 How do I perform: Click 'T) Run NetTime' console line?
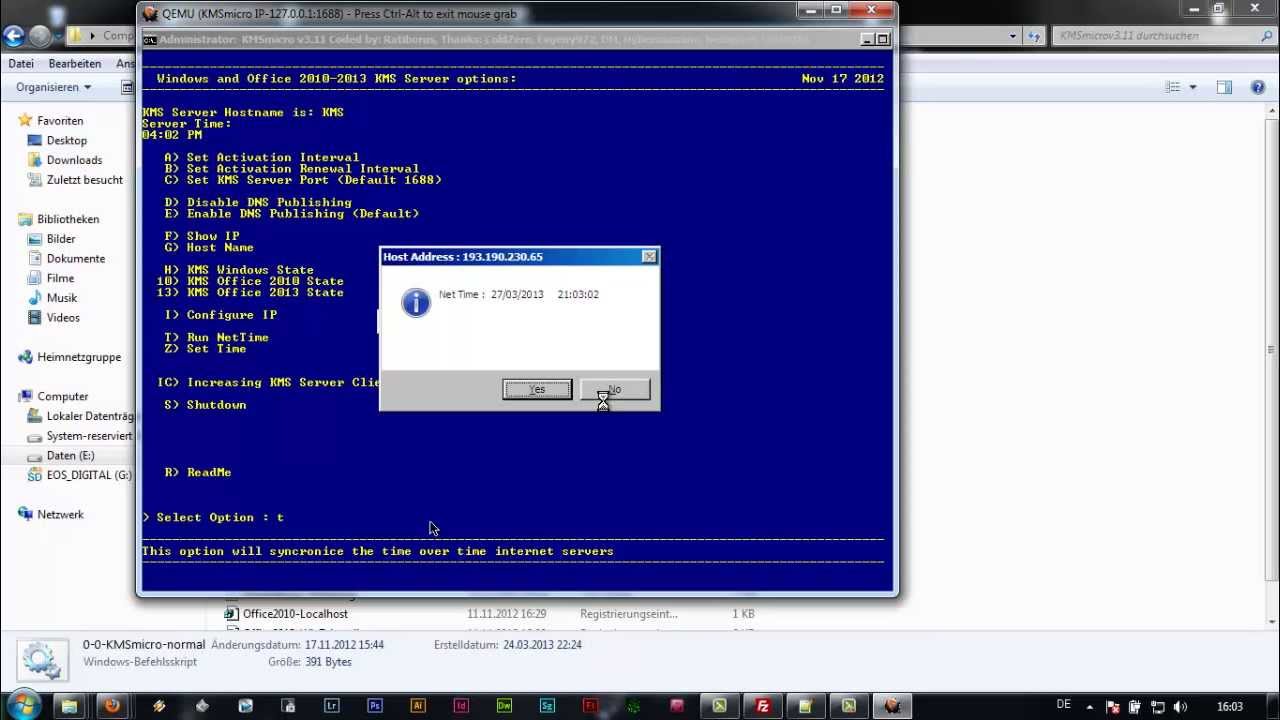coord(217,338)
